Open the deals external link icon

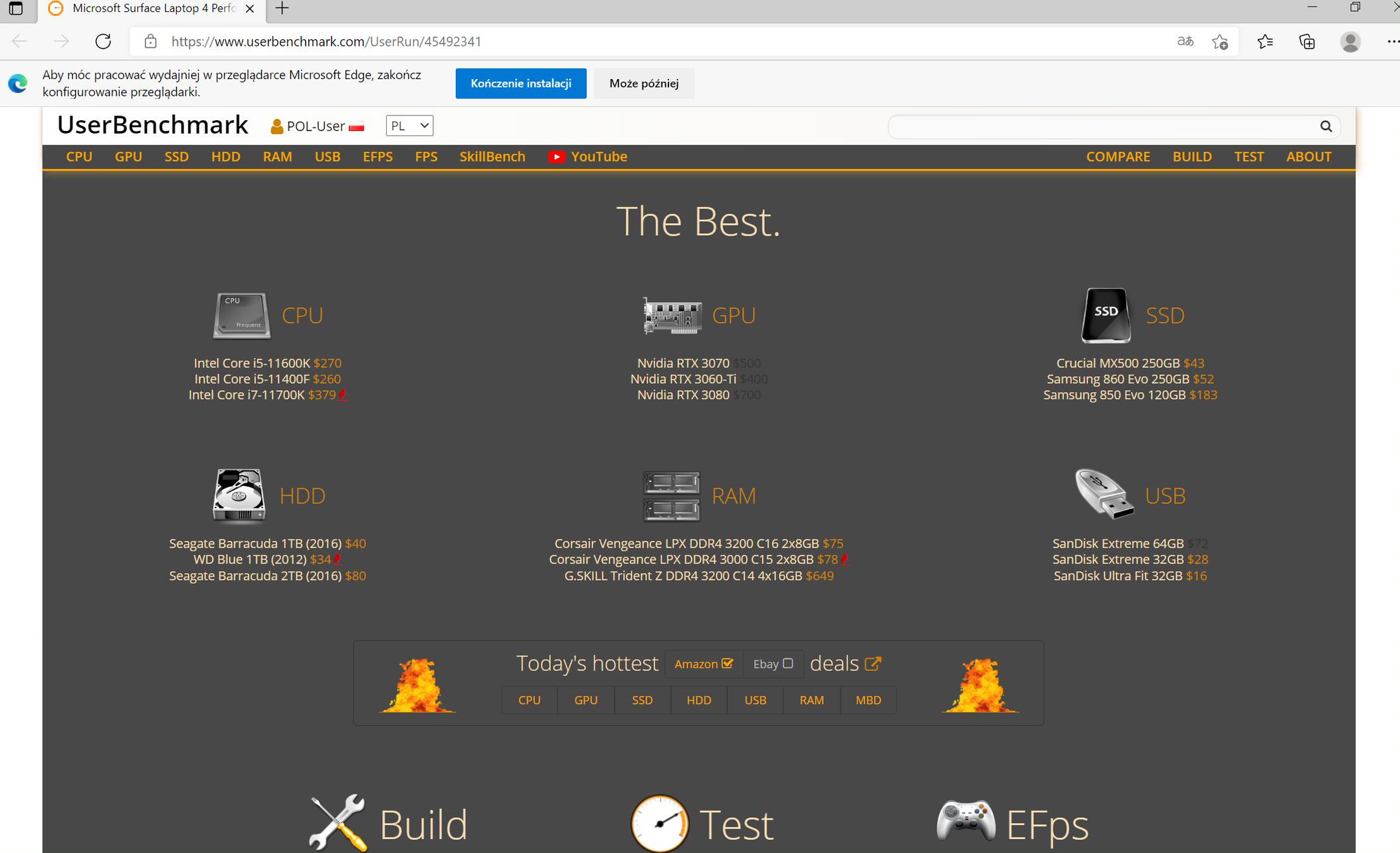click(873, 664)
